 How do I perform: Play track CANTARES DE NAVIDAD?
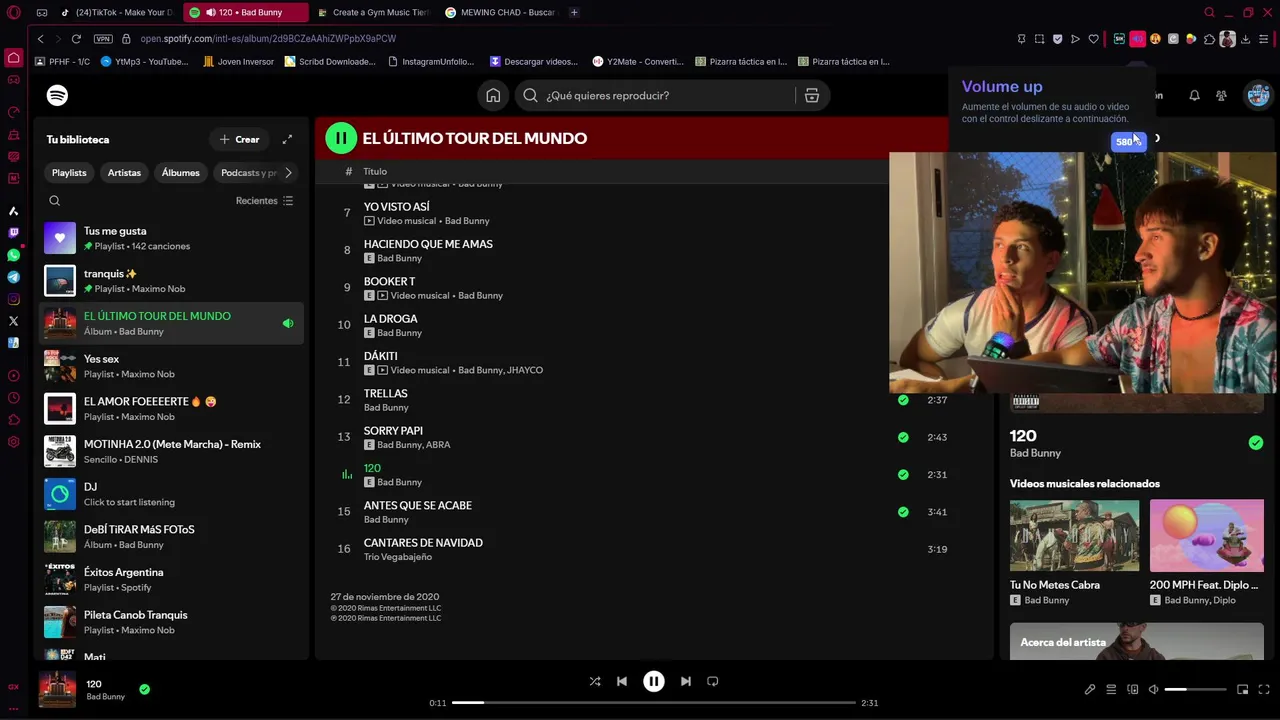(423, 543)
